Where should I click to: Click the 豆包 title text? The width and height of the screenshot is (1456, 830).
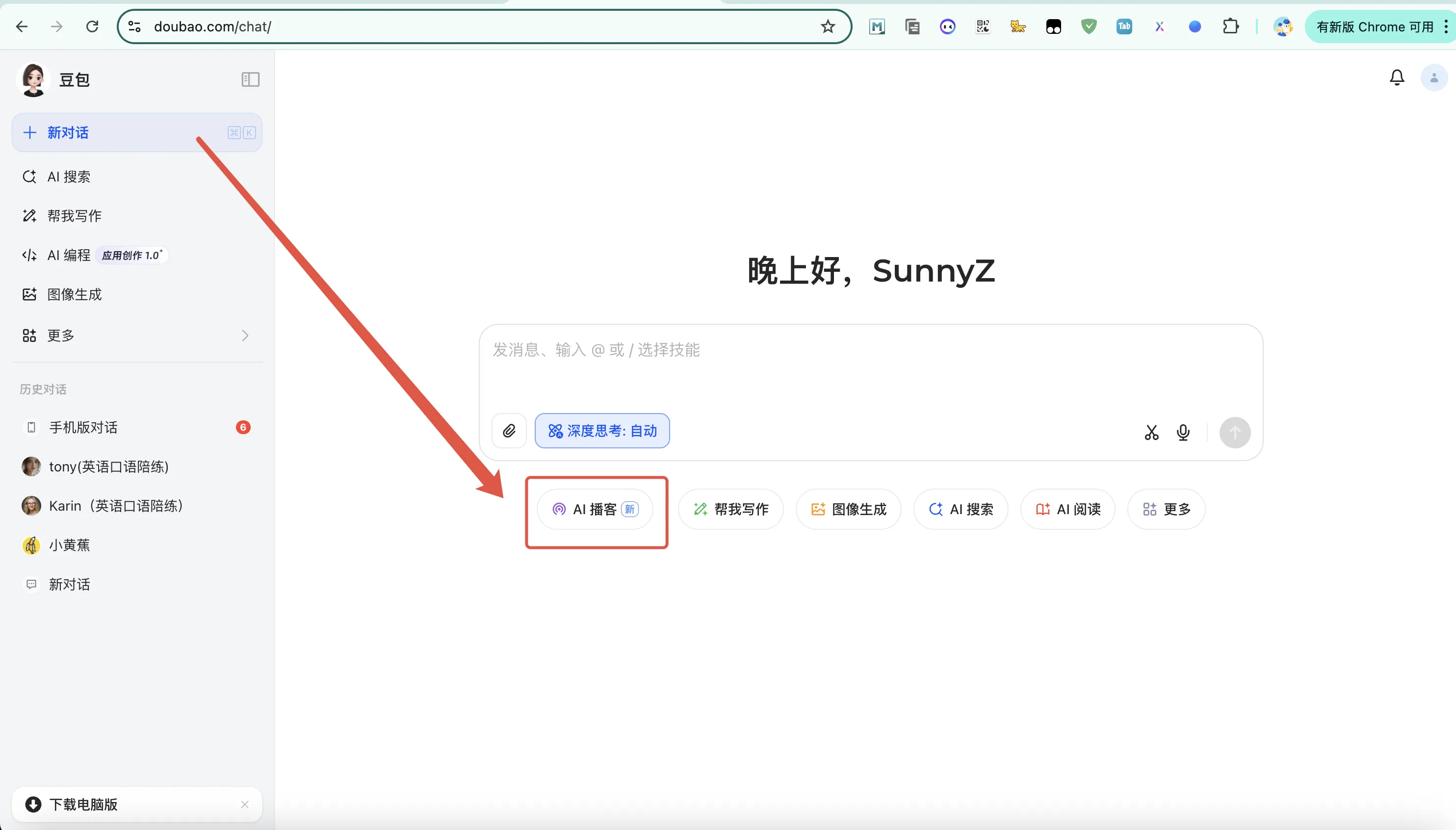(75, 80)
